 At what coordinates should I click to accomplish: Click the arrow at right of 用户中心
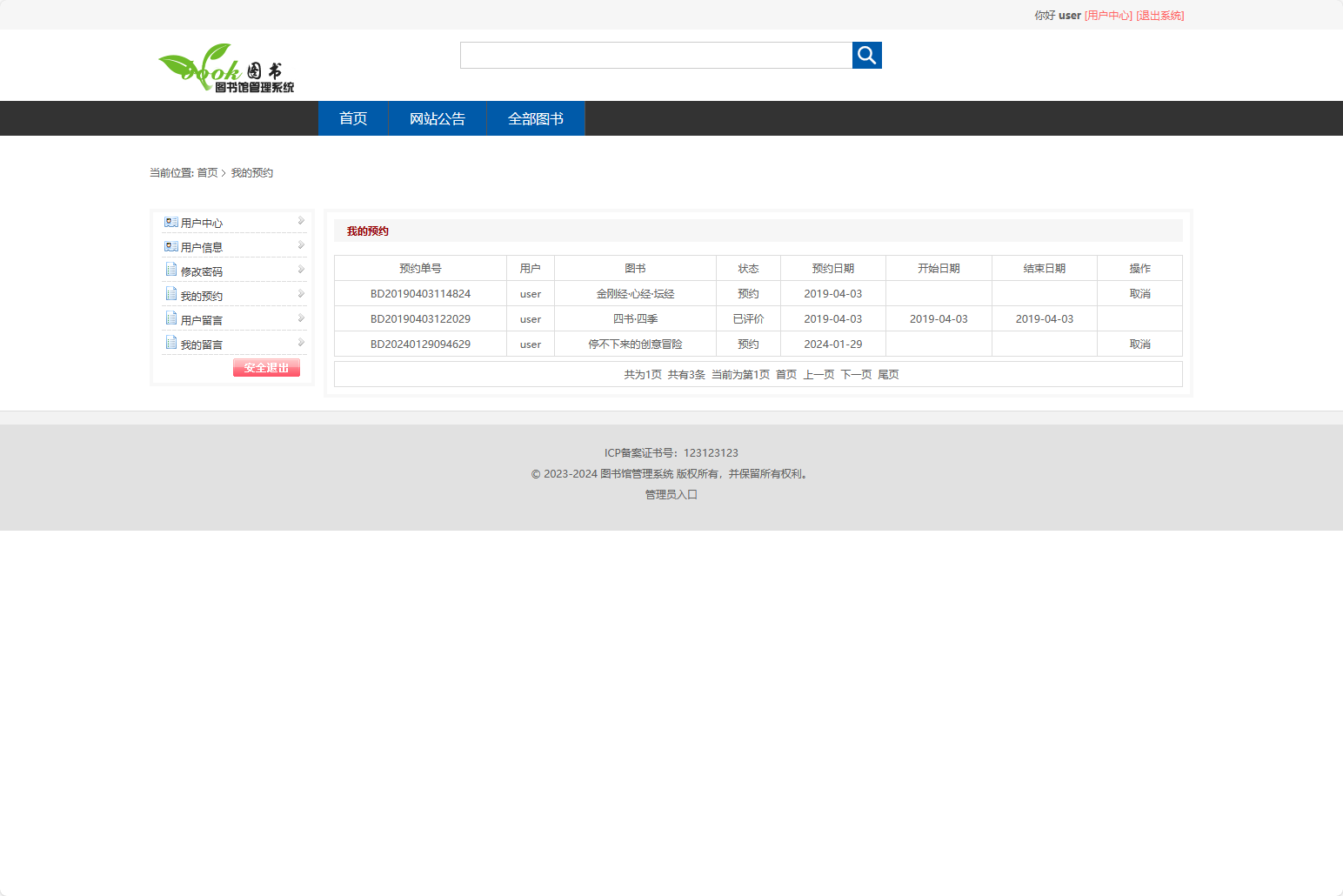(301, 221)
